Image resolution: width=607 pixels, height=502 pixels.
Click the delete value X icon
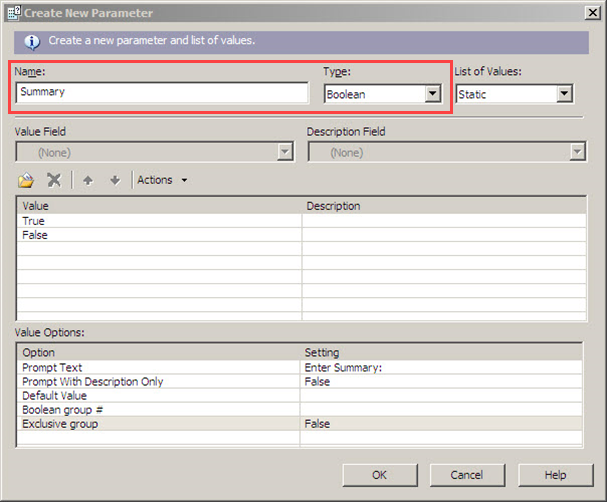pyautogui.click(x=54, y=180)
